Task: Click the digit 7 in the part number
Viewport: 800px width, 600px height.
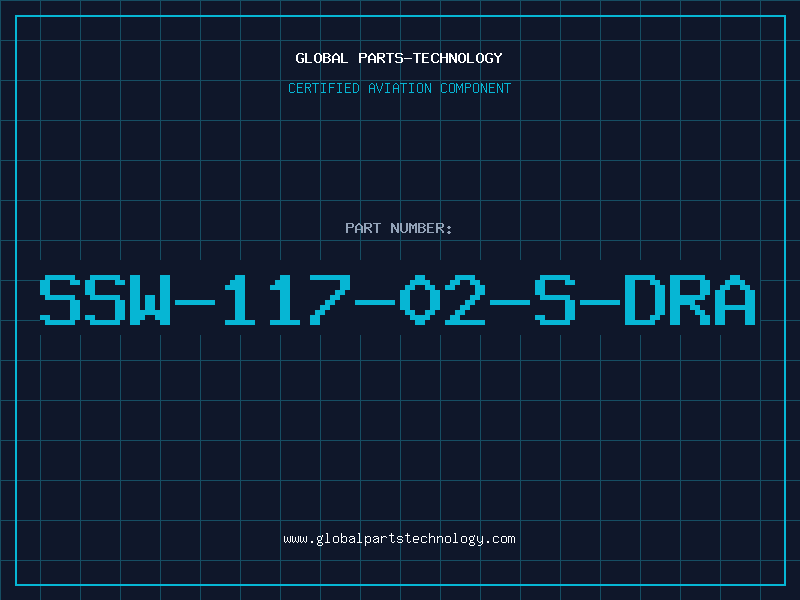Action: click(x=330, y=300)
